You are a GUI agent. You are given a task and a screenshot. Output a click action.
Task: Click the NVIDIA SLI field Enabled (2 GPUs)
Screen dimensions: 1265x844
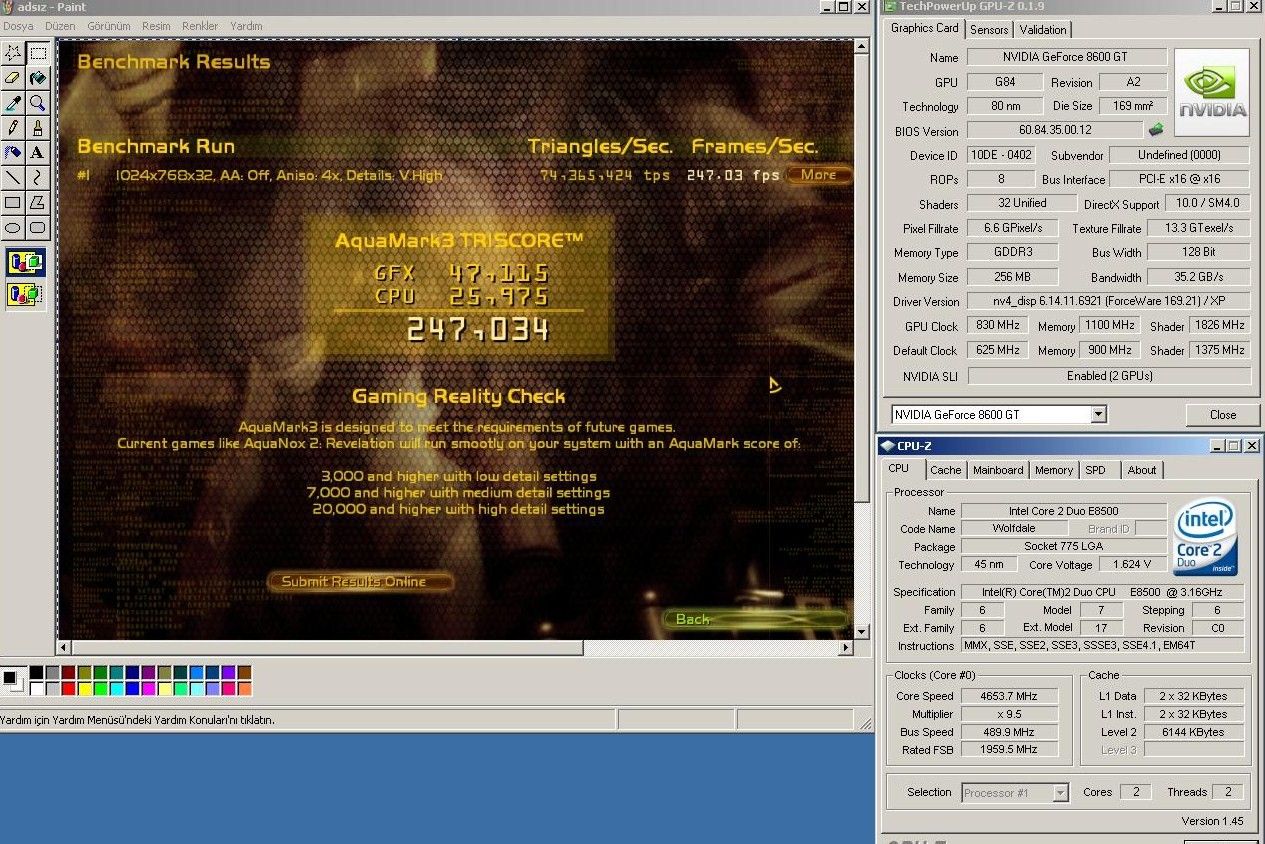click(1109, 376)
